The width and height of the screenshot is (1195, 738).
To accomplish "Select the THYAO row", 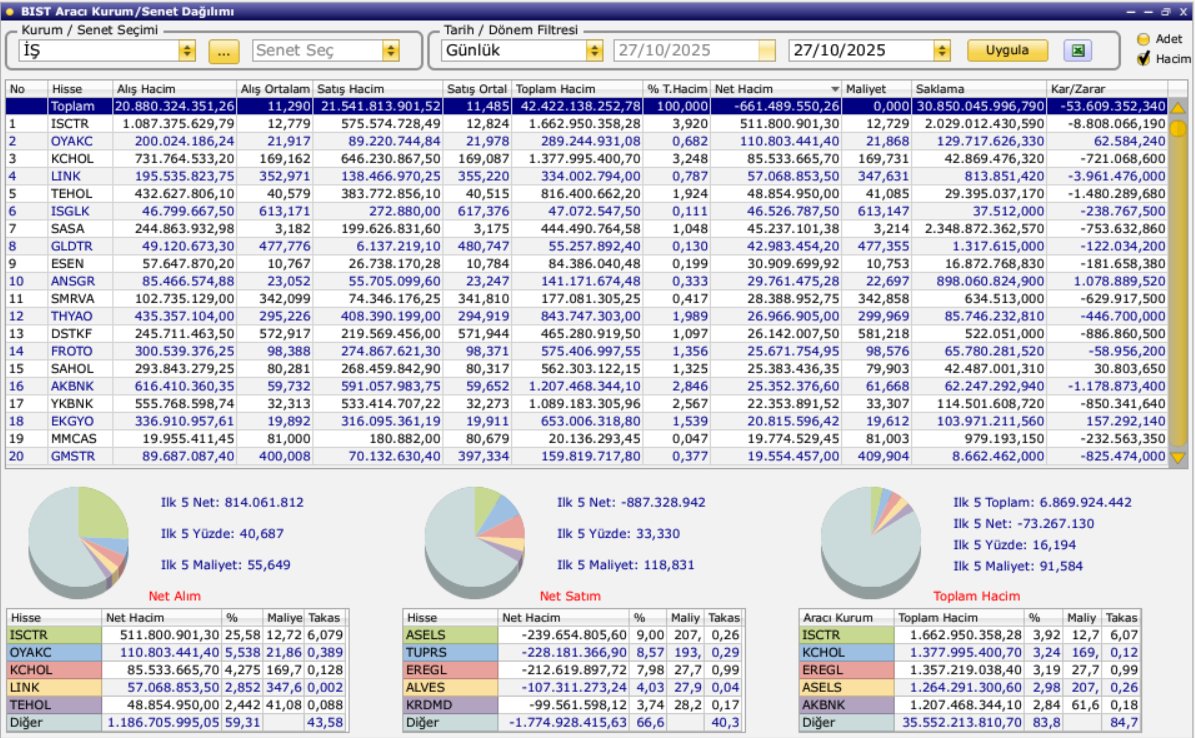I will (587, 316).
